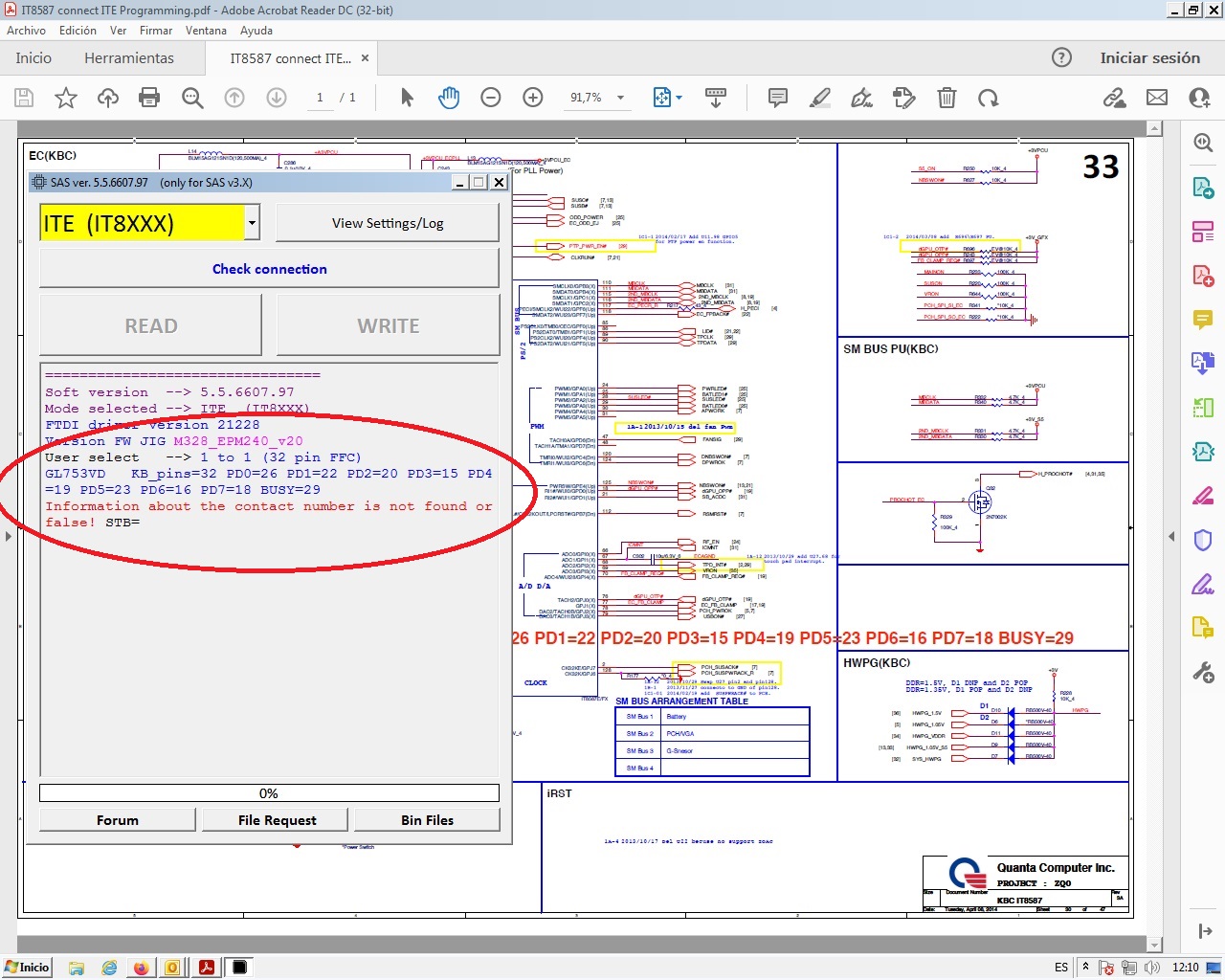Open the Firmar menu

(156, 31)
